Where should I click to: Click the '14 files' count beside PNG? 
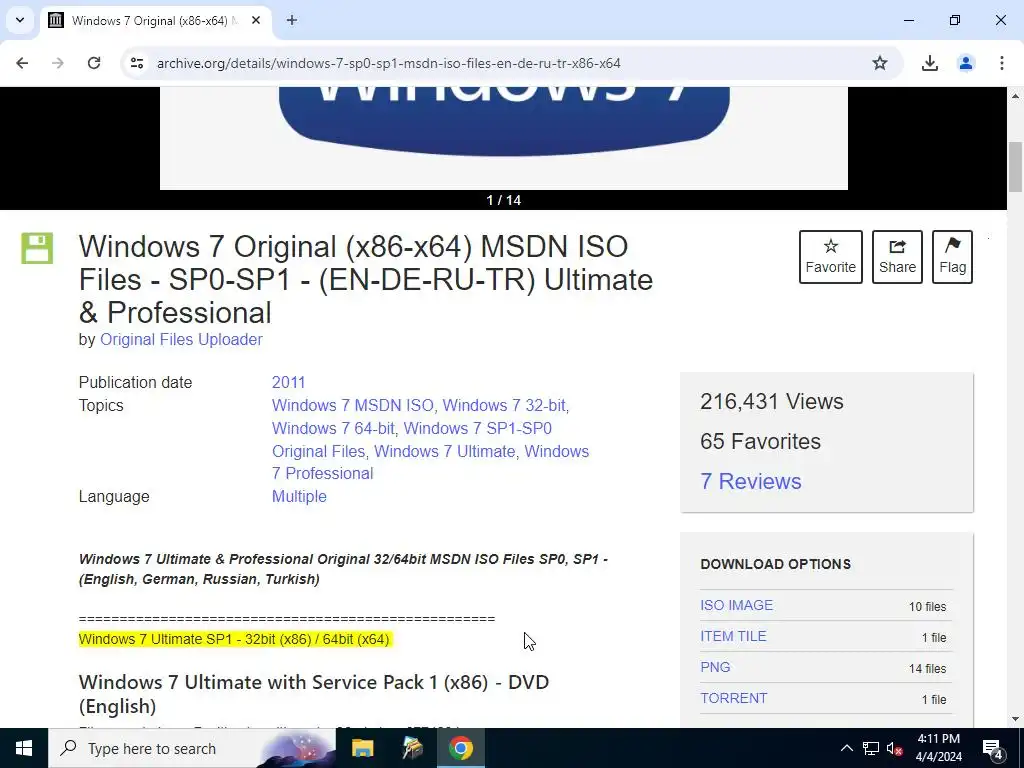coord(927,669)
